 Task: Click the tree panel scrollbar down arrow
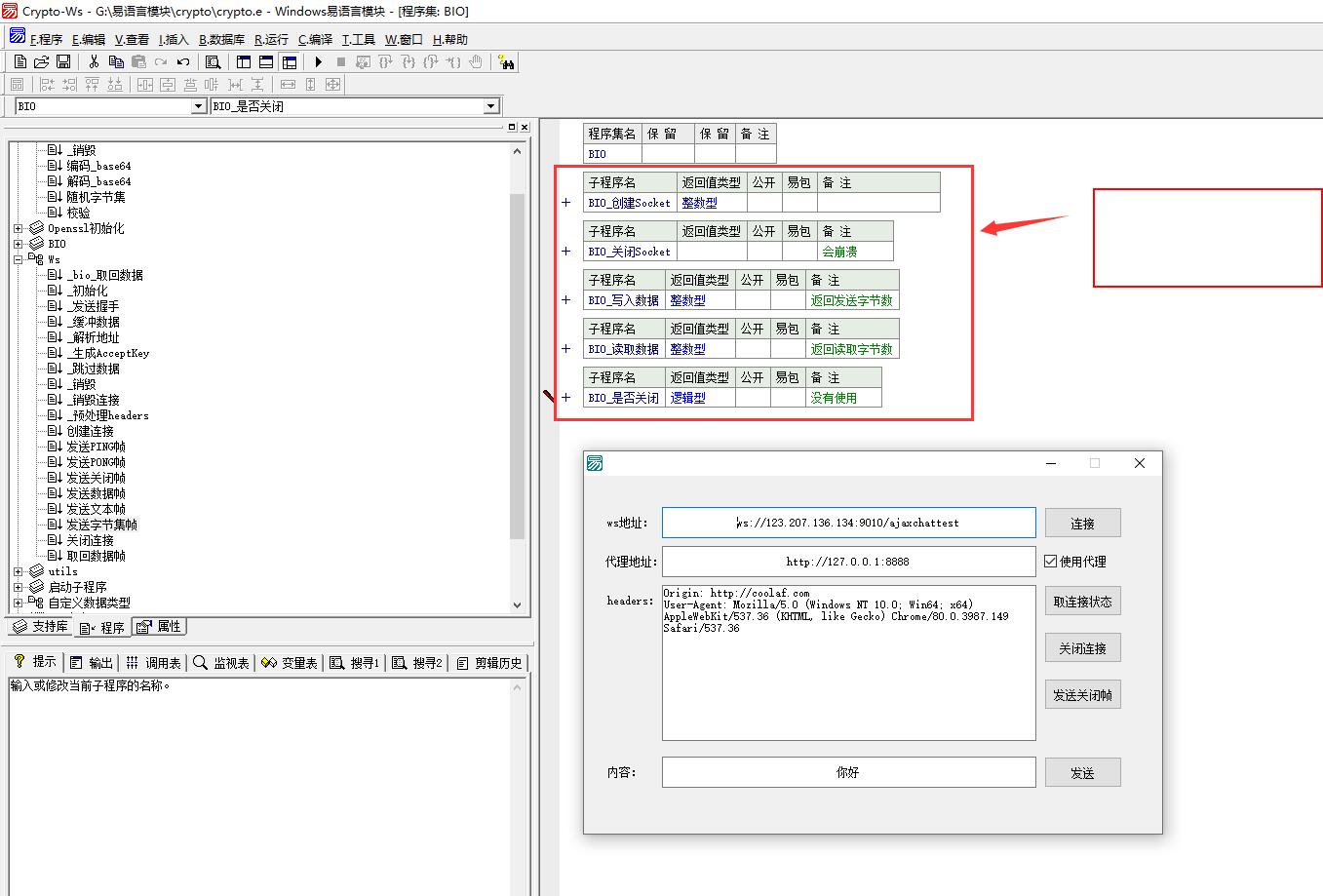[x=517, y=604]
